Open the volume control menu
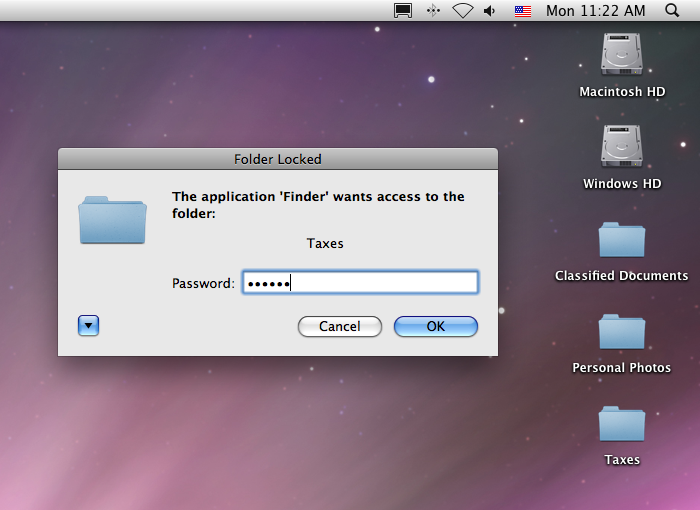This screenshot has width=700, height=510. [490, 11]
